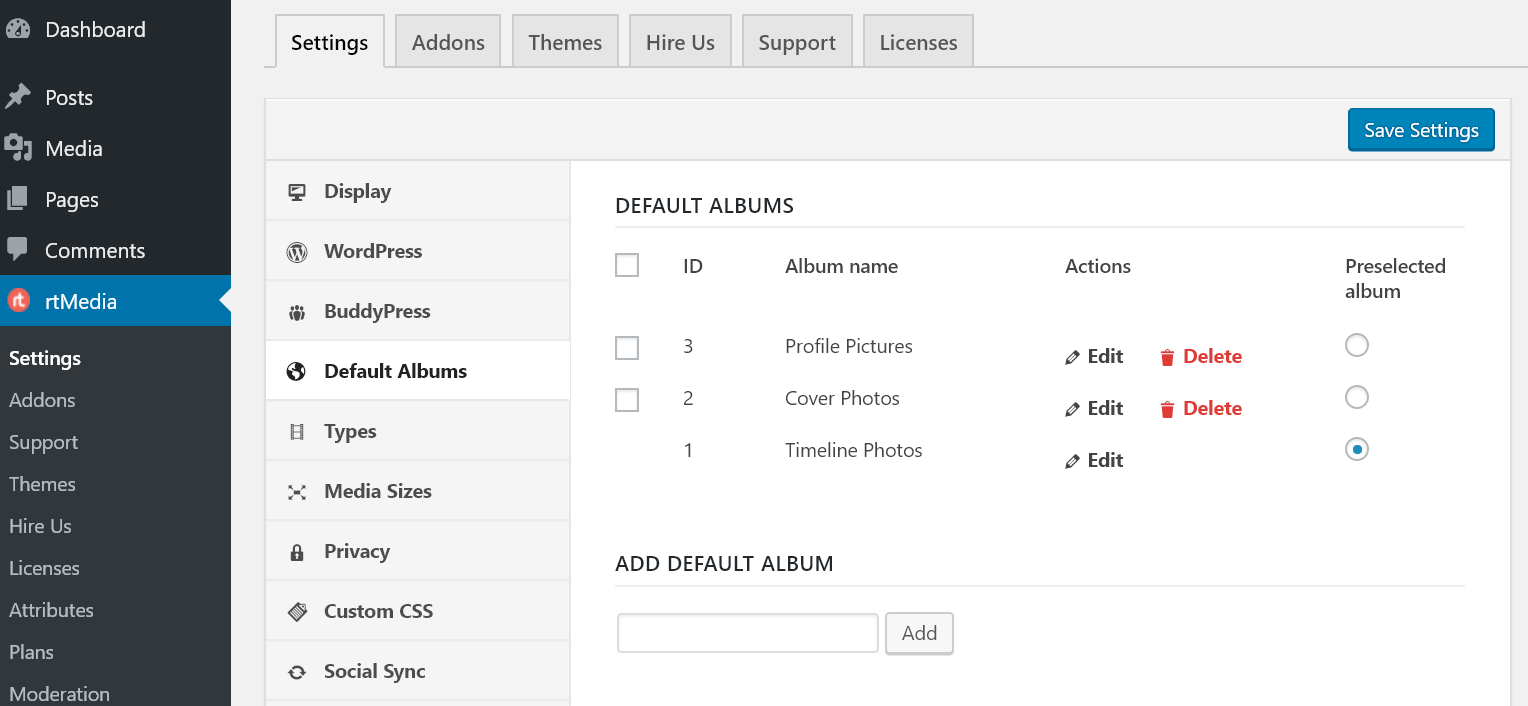1528x706 pixels.
Task: Preselect the Cover Photos album
Action: pos(1356,397)
